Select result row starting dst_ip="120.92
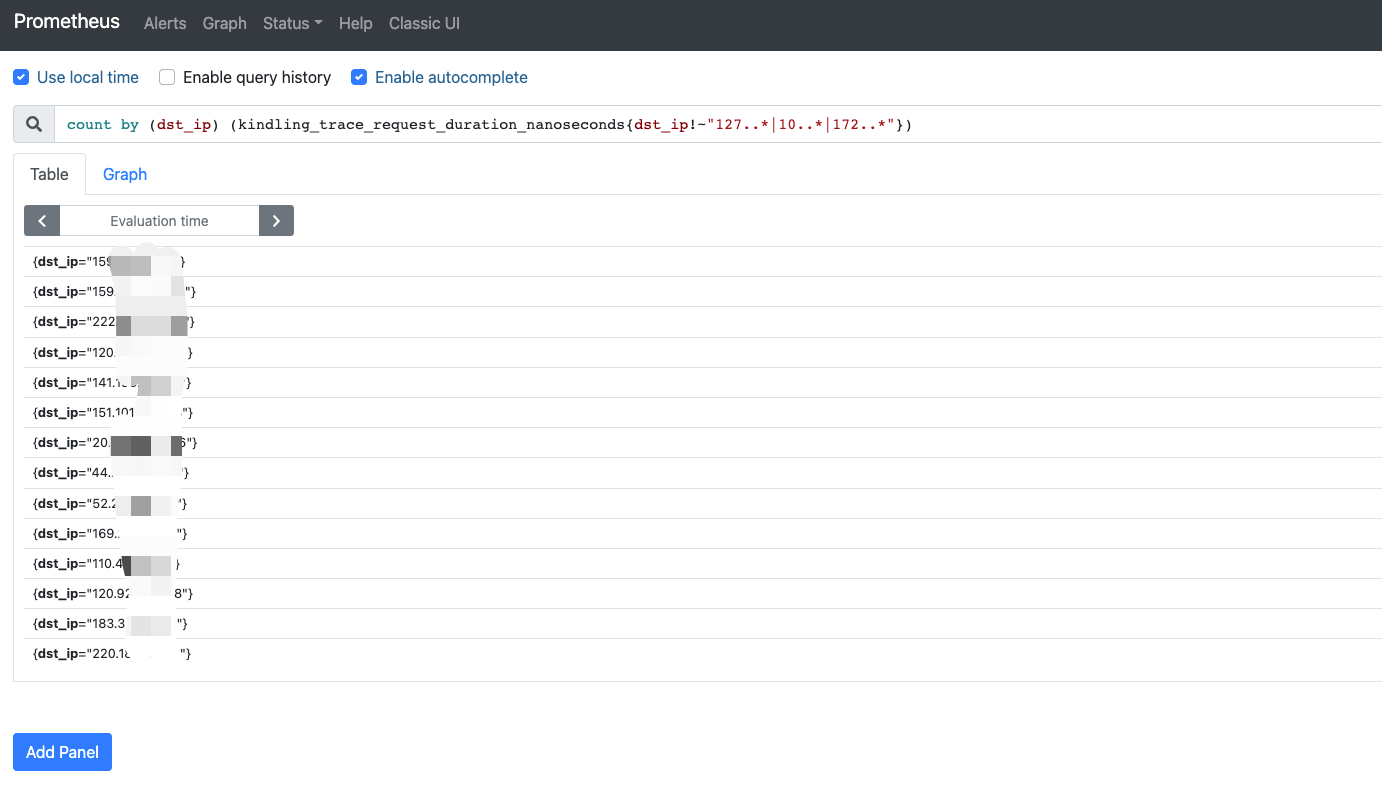1382x792 pixels. click(x=703, y=593)
